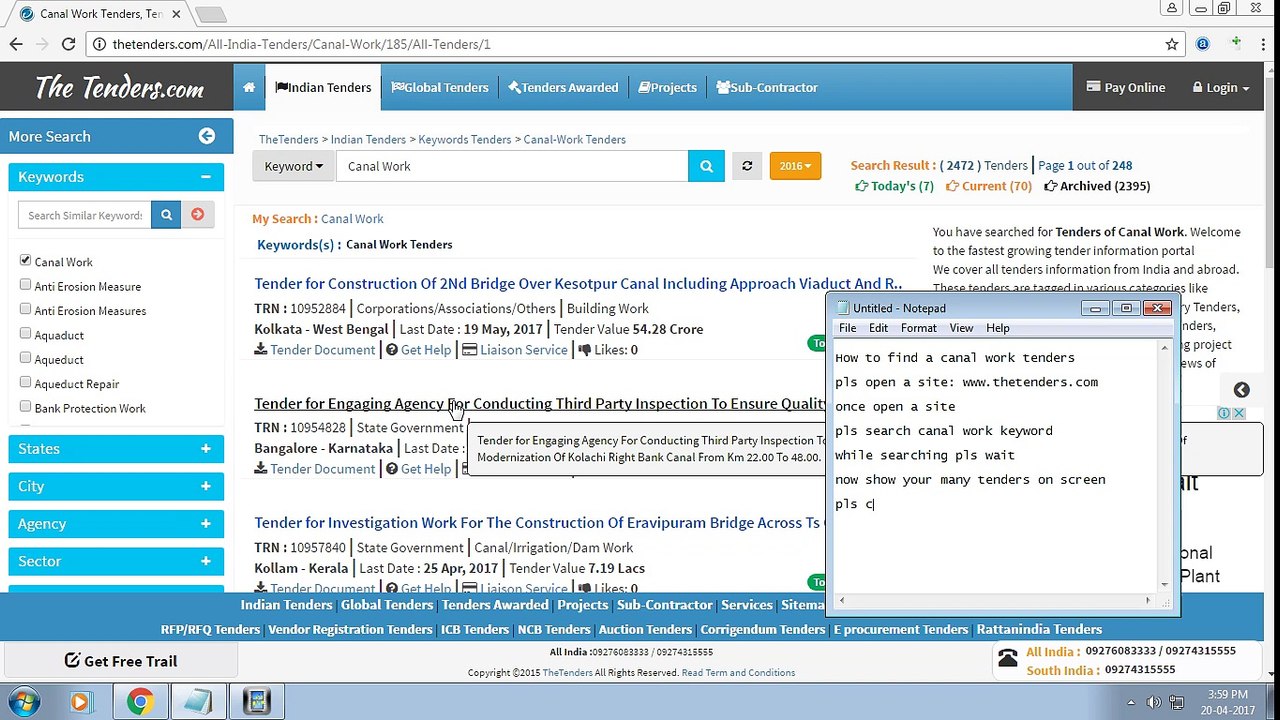Tick the Aqueduct keyword checkbox
Viewport: 1280px width, 720px height.
tap(25, 358)
